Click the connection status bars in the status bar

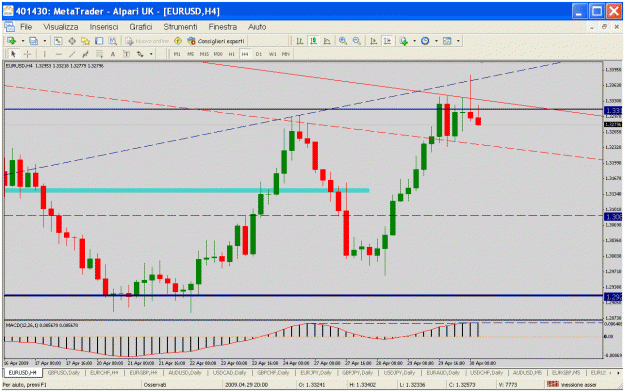tap(553, 384)
